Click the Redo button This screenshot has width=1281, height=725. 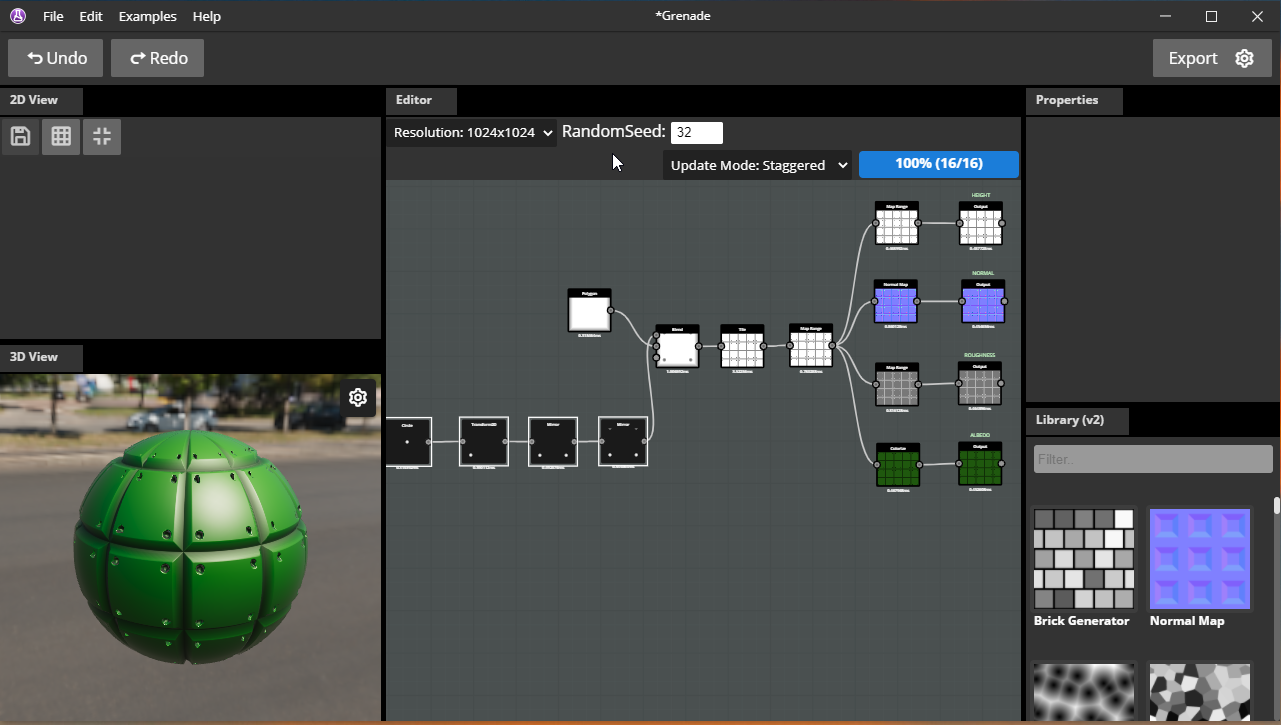tap(157, 58)
